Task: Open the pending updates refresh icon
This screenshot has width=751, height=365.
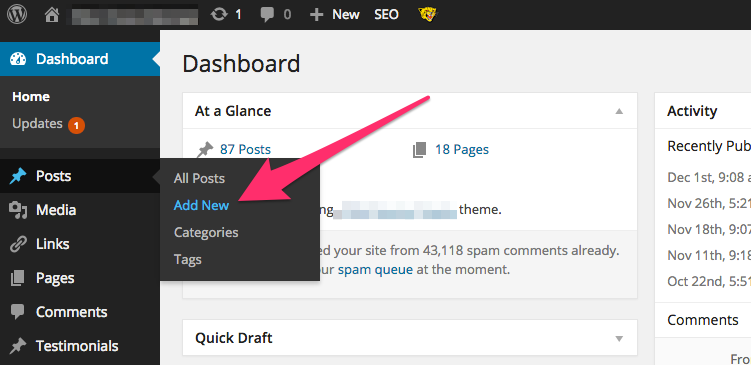Action: 219,14
